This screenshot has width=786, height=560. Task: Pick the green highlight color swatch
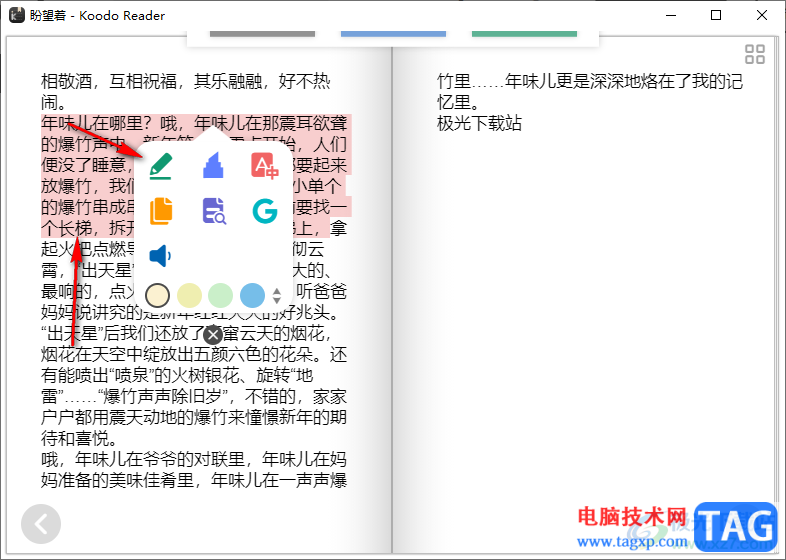pos(221,295)
